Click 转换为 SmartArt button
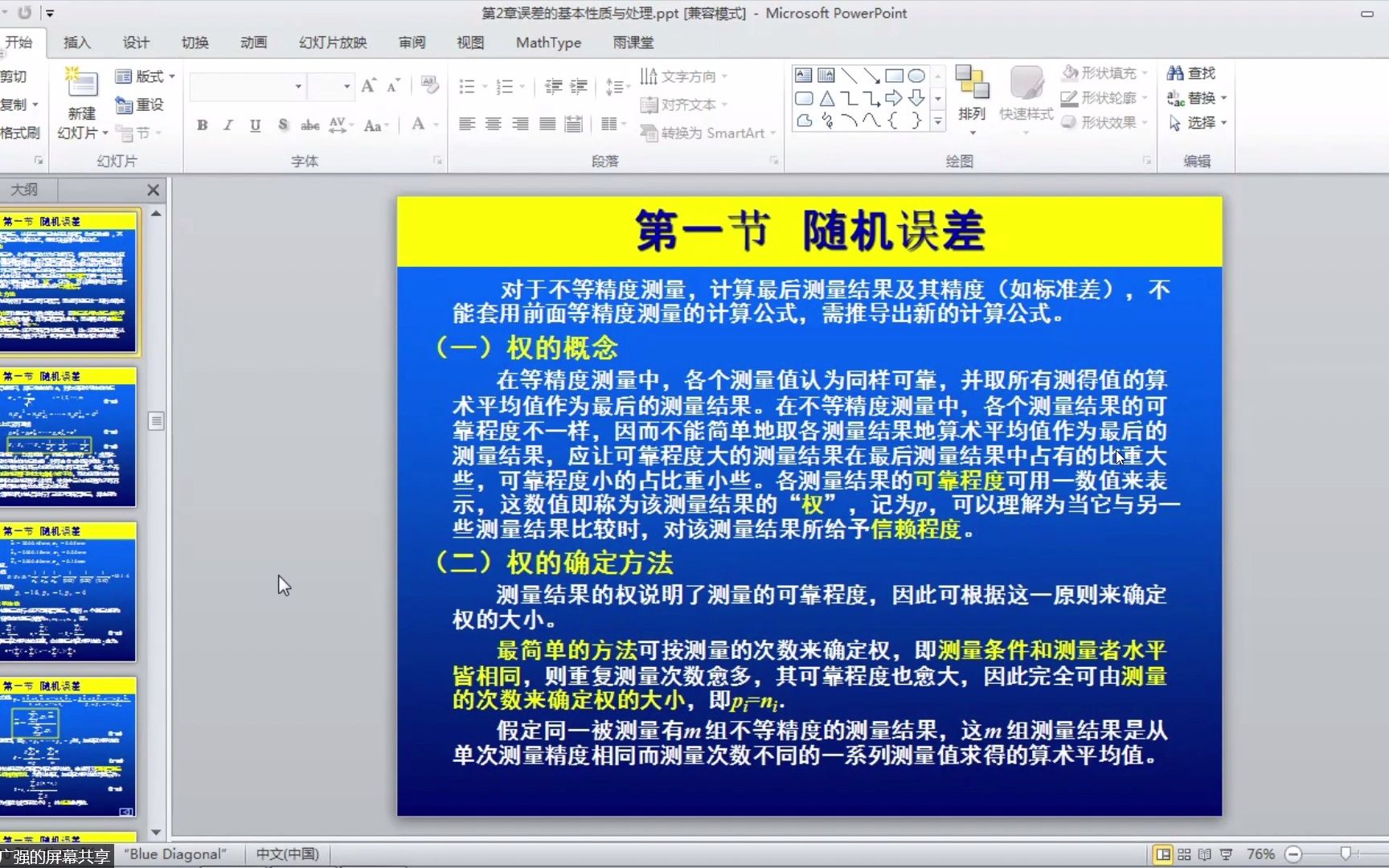This screenshot has height=868, width=1389. pos(708,133)
